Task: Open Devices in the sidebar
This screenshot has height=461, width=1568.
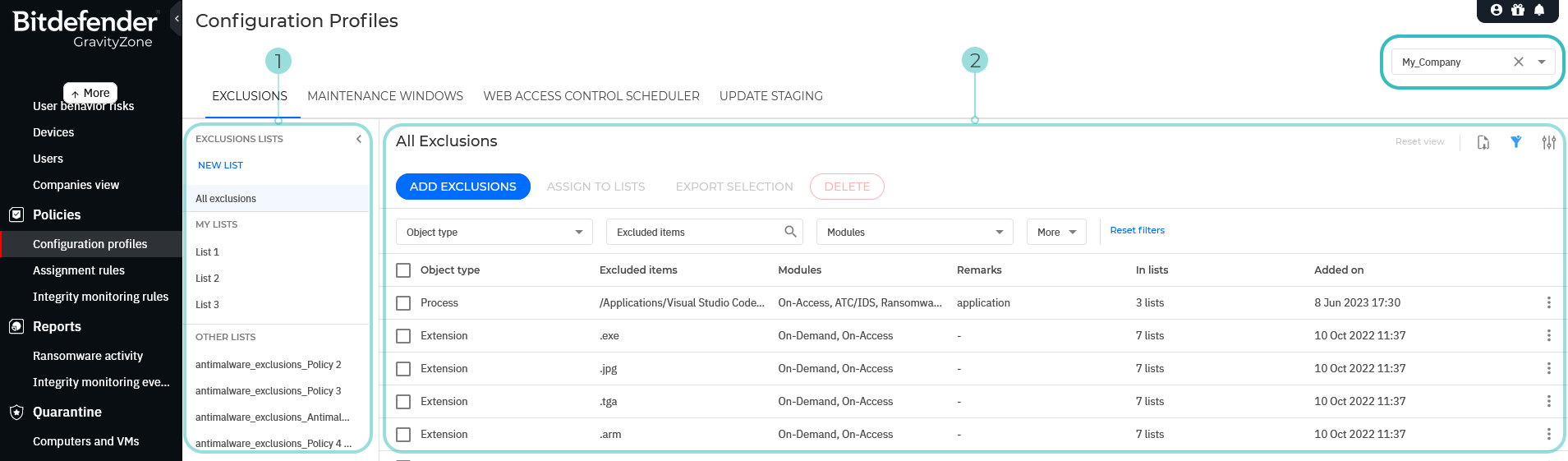Action: pyautogui.click(x=53, y=132)
